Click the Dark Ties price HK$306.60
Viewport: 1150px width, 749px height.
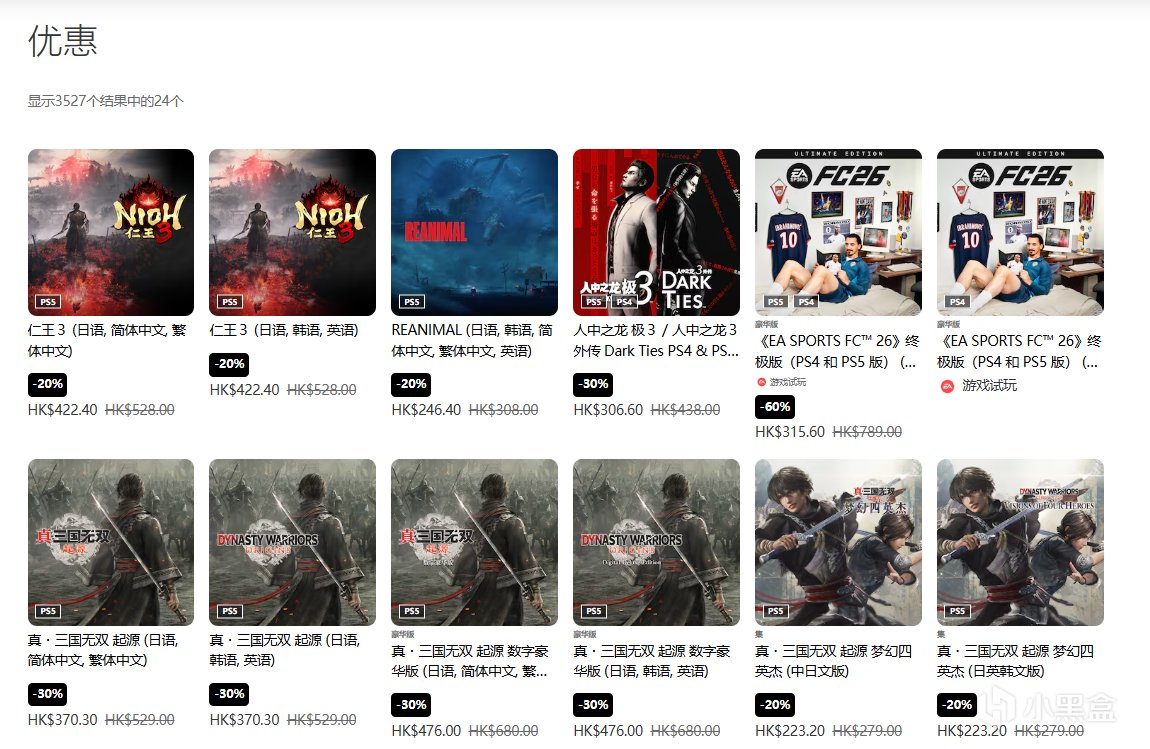point(608,410)
